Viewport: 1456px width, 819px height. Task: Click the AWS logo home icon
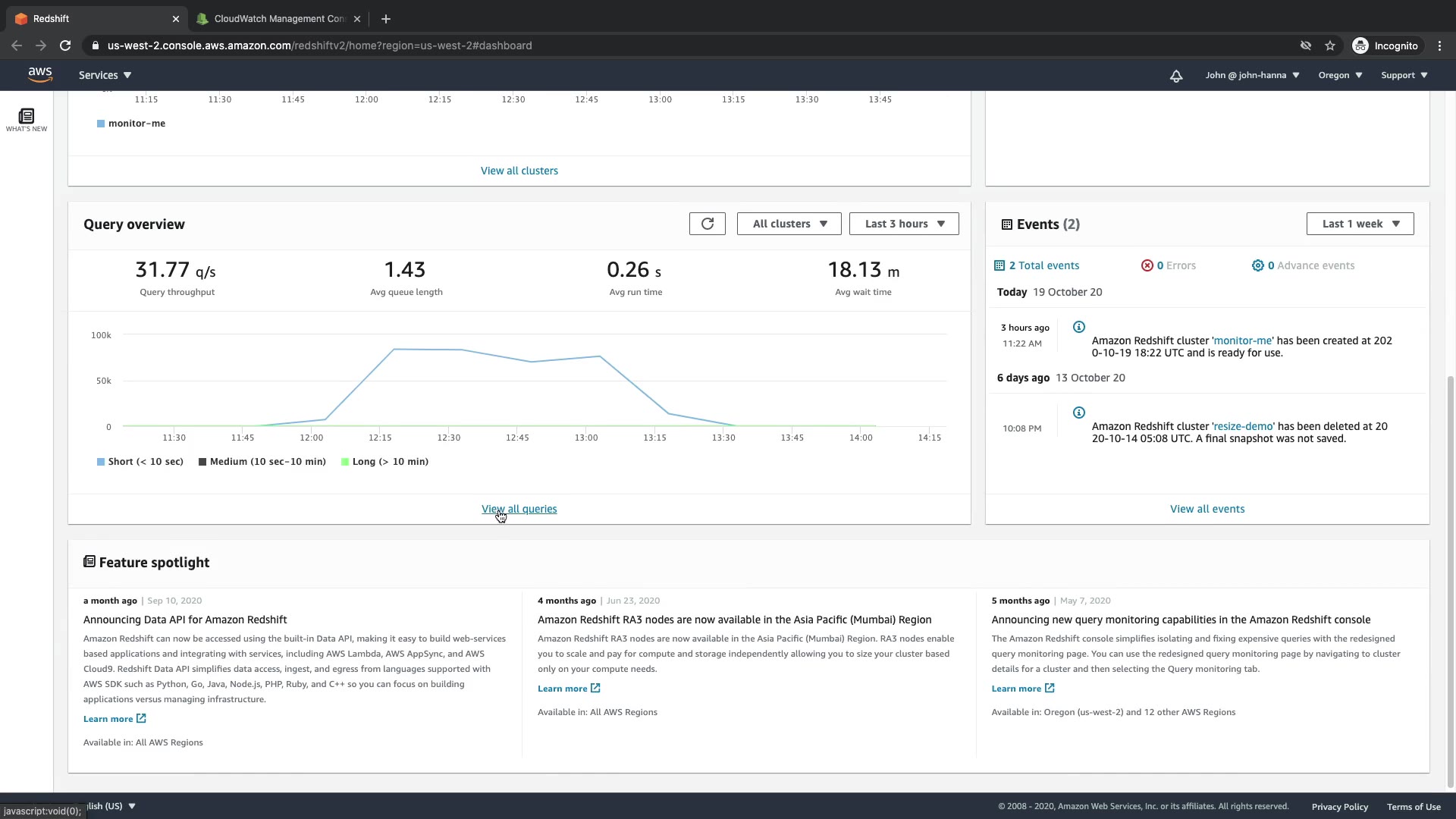tap(39, 74)
